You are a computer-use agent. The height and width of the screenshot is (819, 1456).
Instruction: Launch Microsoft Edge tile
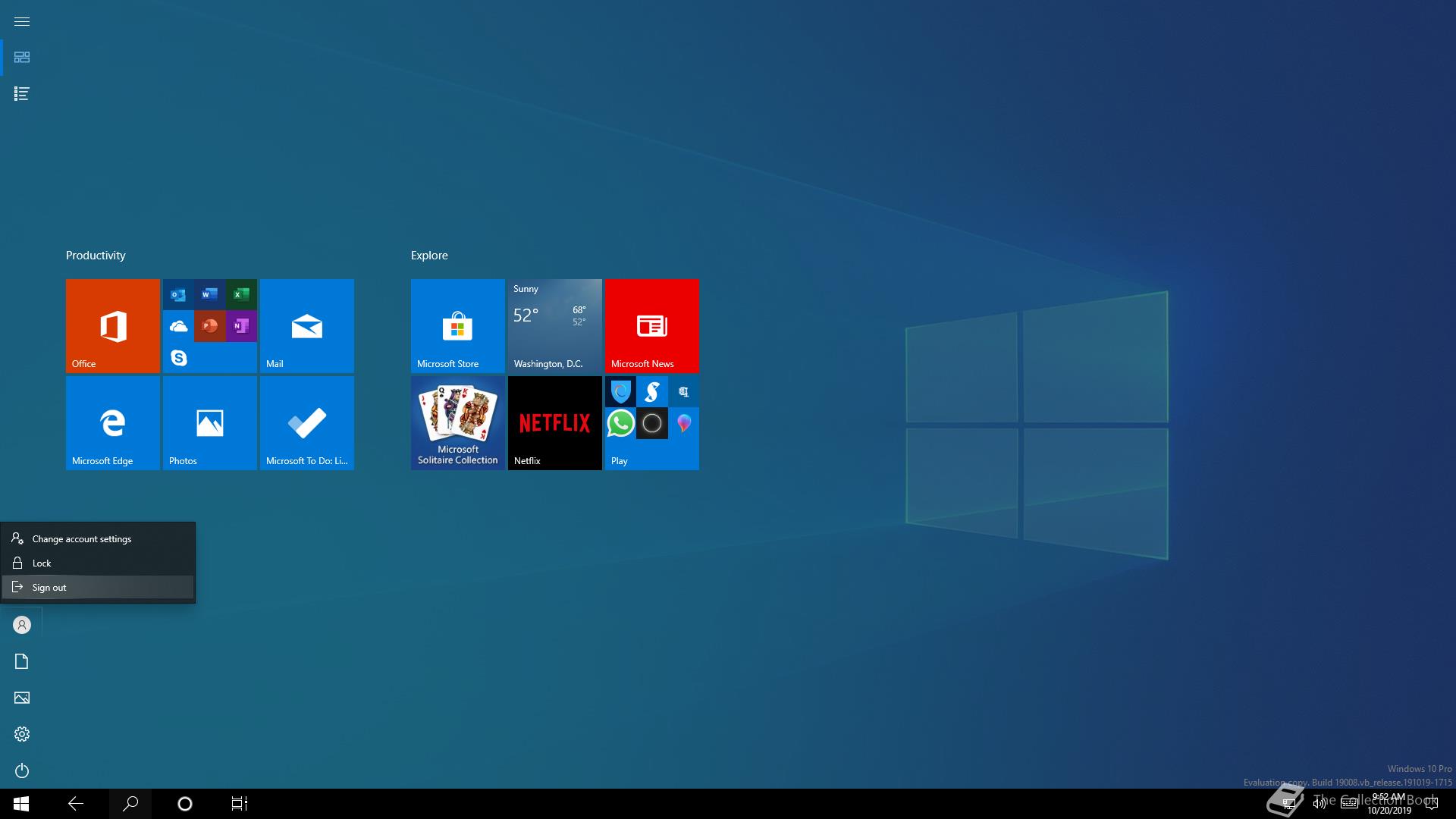113,423
